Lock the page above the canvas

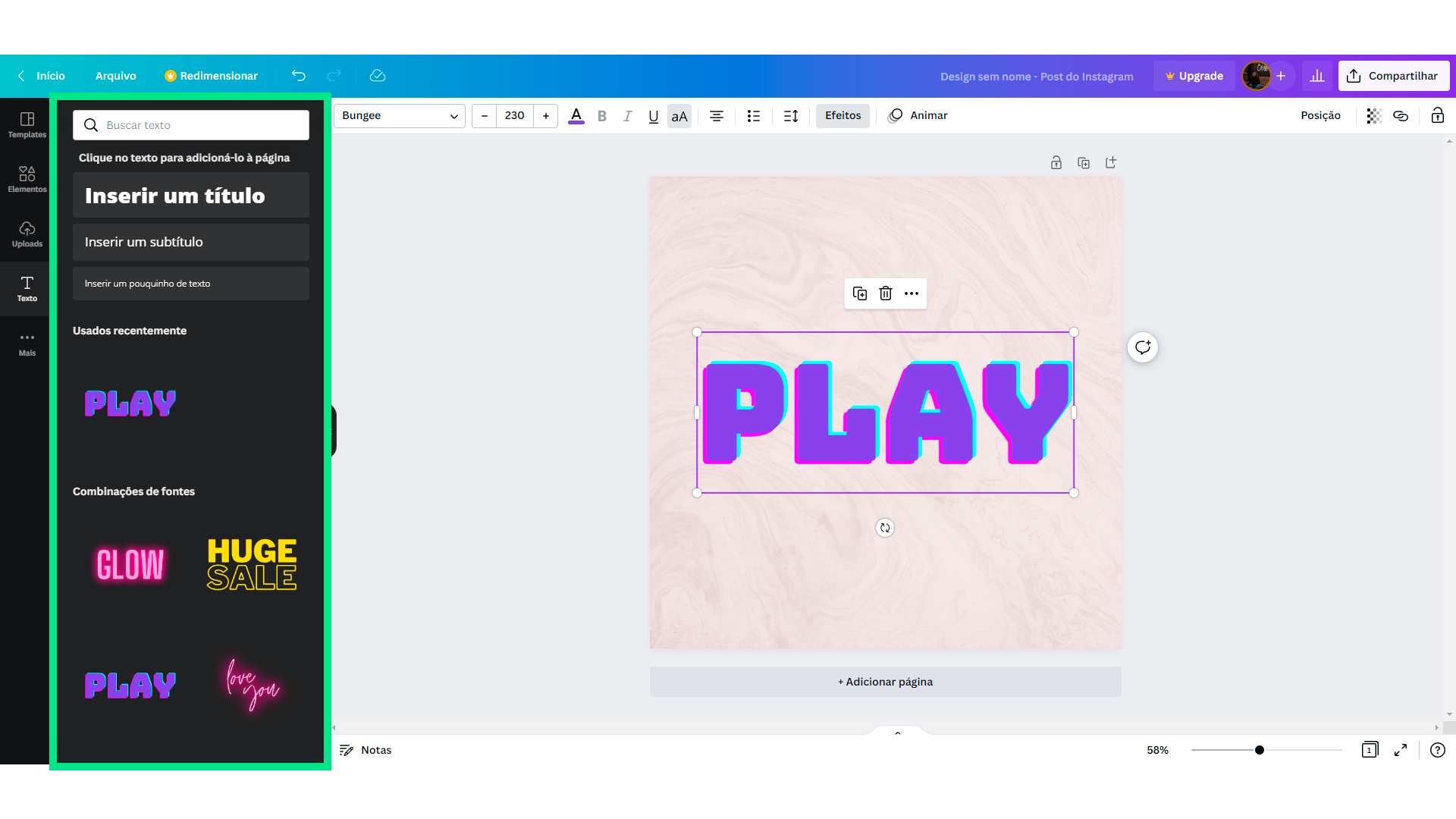pos(1056,162)
